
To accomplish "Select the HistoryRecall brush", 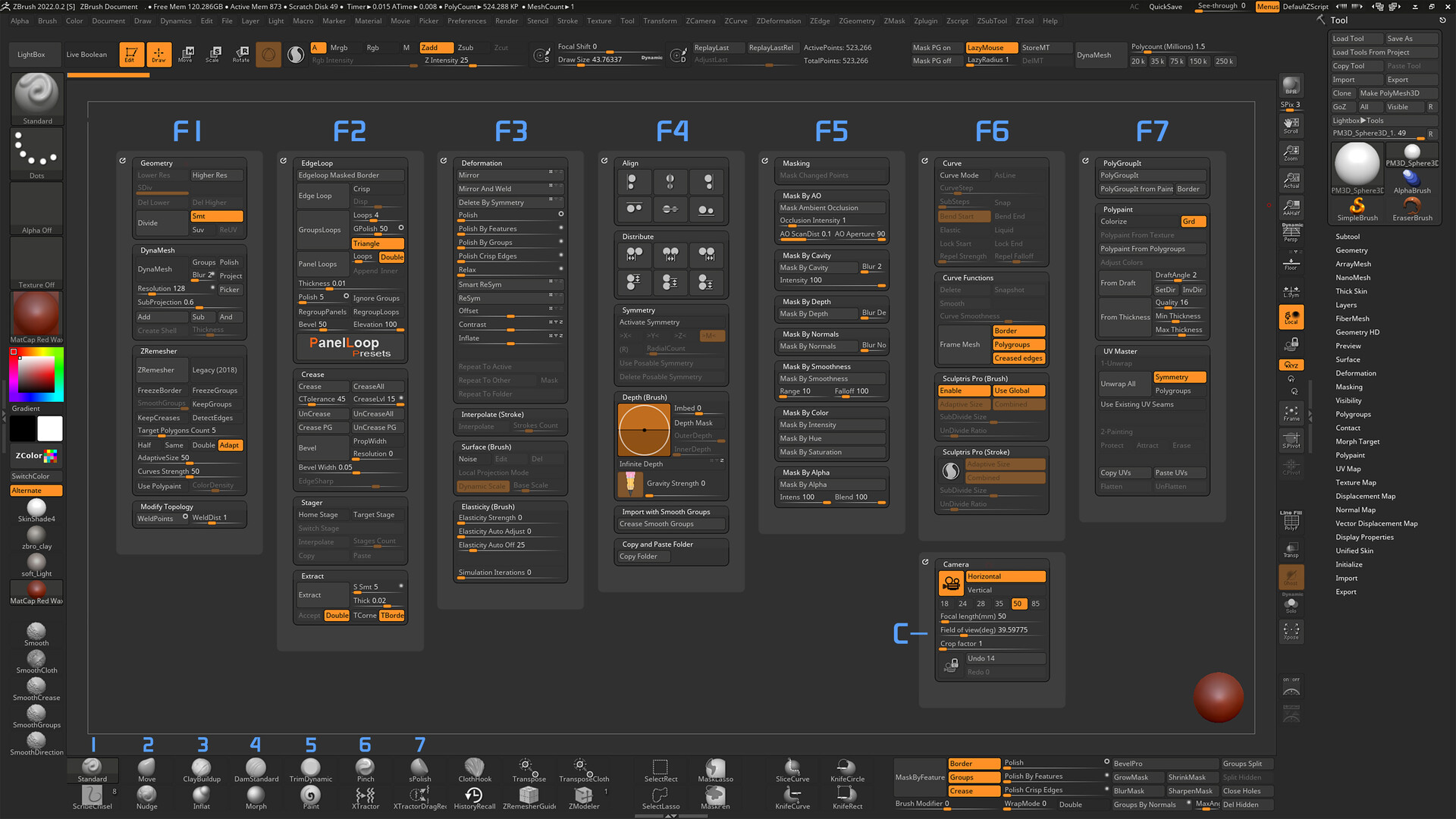I will [x=474, y=796].
